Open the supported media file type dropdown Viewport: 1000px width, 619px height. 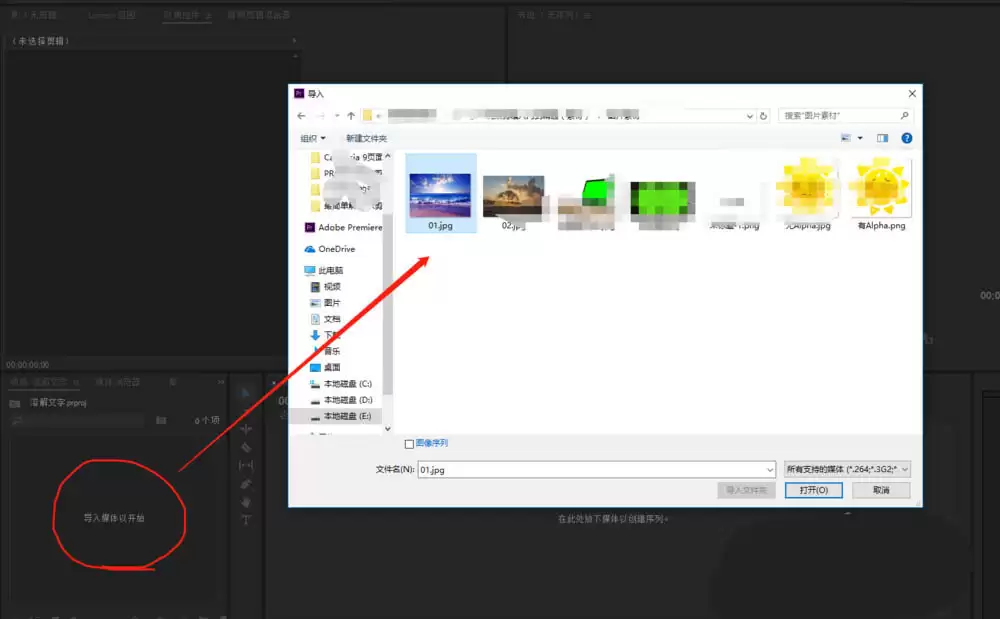tap(847, 470)
